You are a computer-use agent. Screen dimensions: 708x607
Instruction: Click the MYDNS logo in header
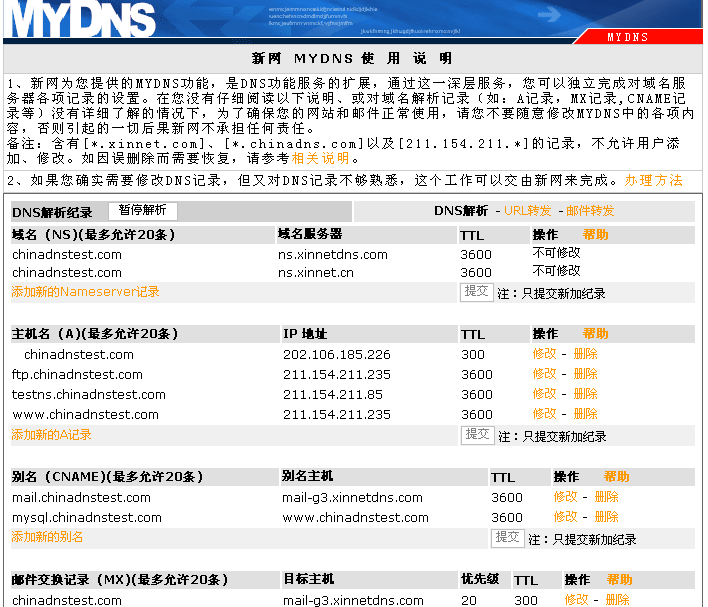tap(85, 20)
